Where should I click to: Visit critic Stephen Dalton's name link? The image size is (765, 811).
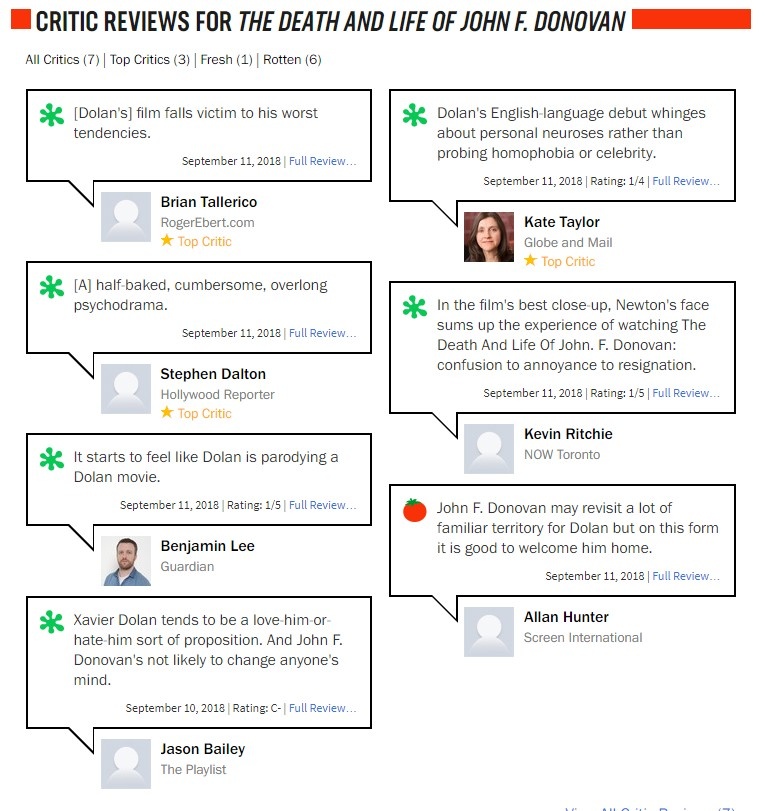click(x=213, y=374)
